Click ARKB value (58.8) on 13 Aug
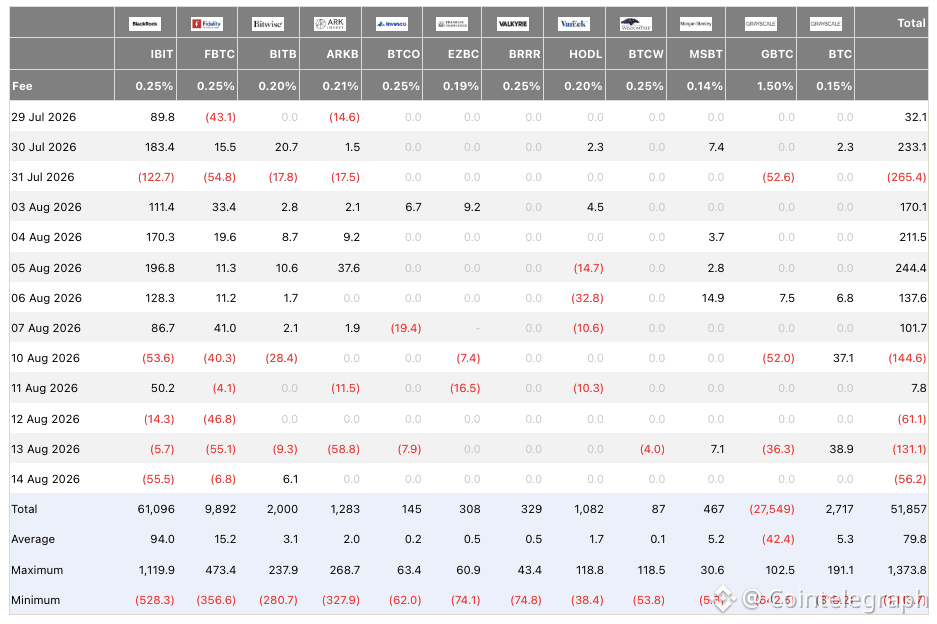937x624 pixels. [x=344, y=449]
